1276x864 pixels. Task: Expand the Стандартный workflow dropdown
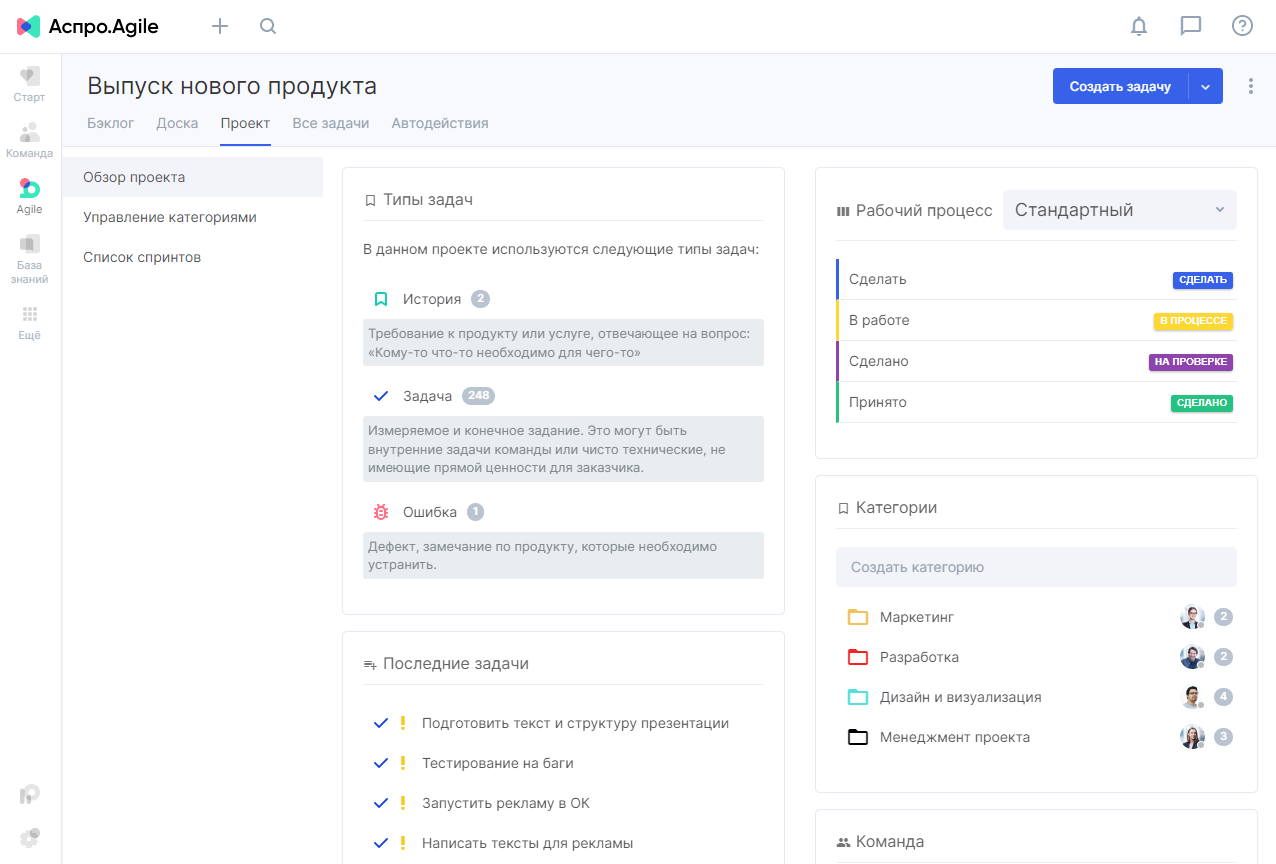pos(1120,210)
